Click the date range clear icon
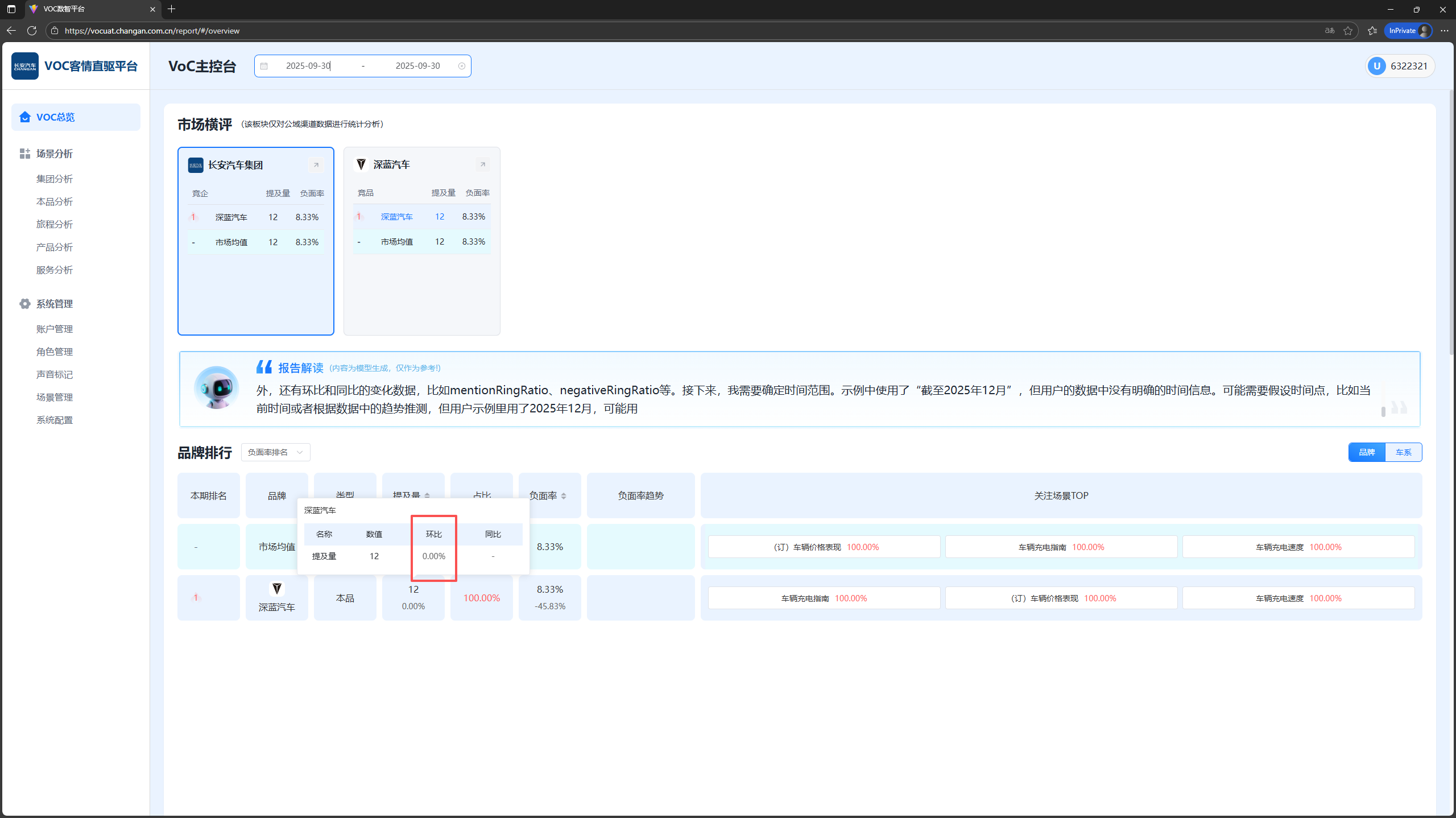 click(x=462, y=66)
